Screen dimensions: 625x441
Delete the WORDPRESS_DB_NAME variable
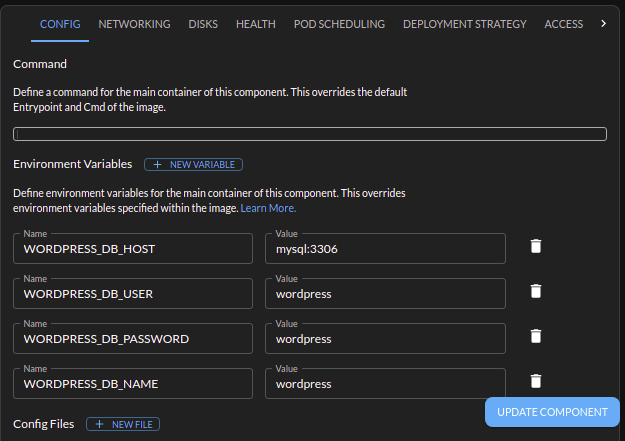pyautogui.click(x=536, y=381)
